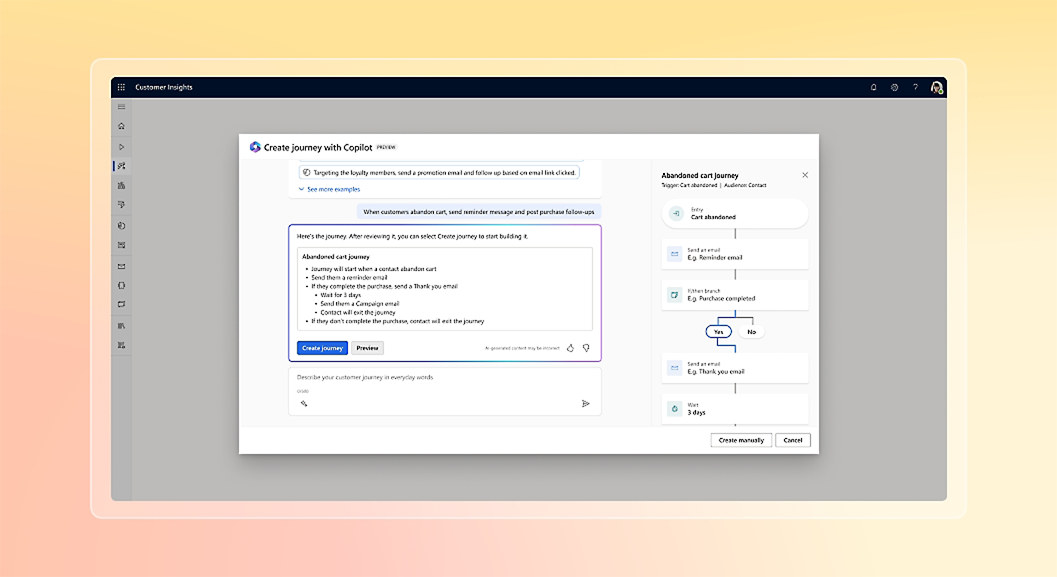Select the E.g. Purchase completed tile

pos(735,295)
